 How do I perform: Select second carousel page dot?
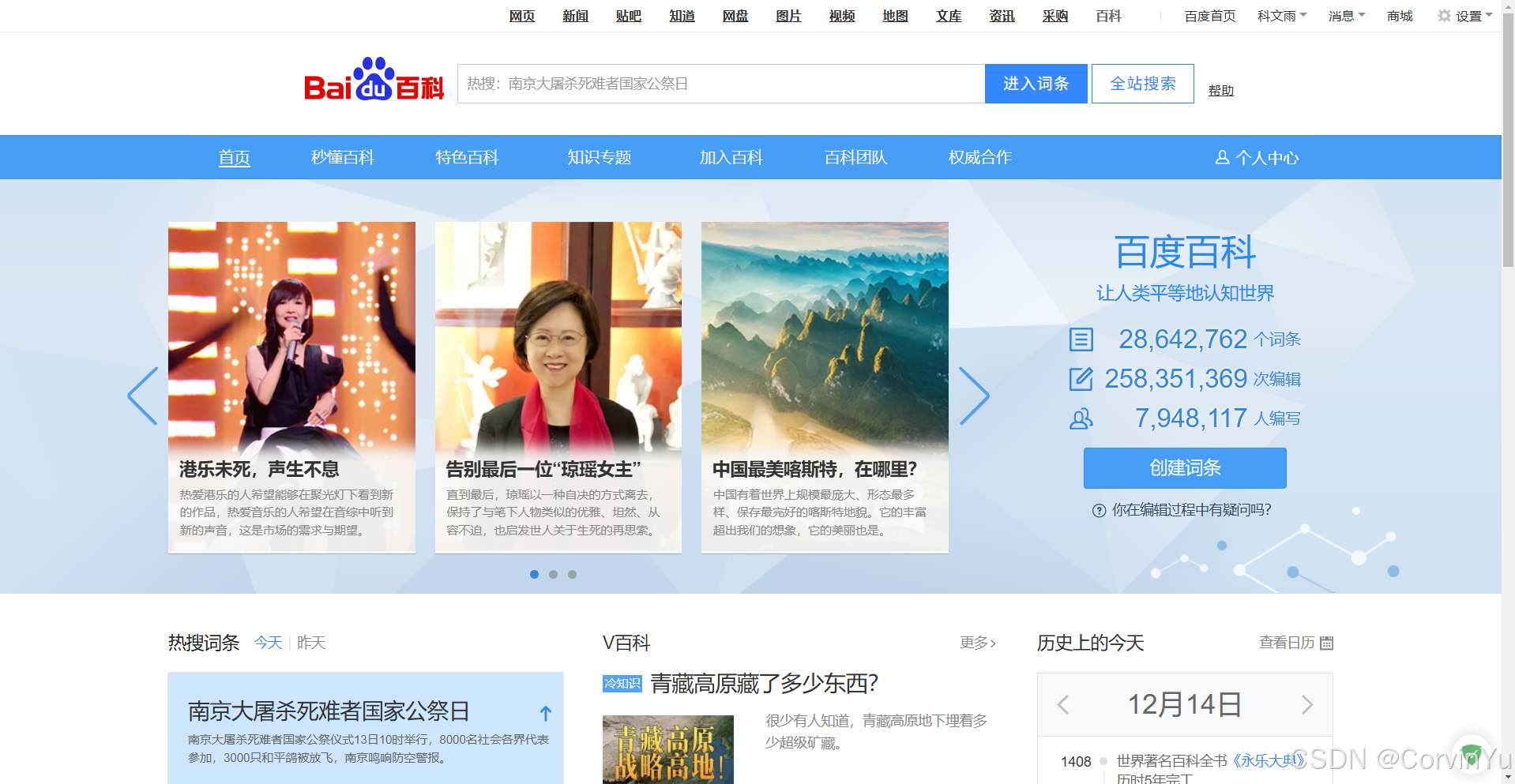553,574
